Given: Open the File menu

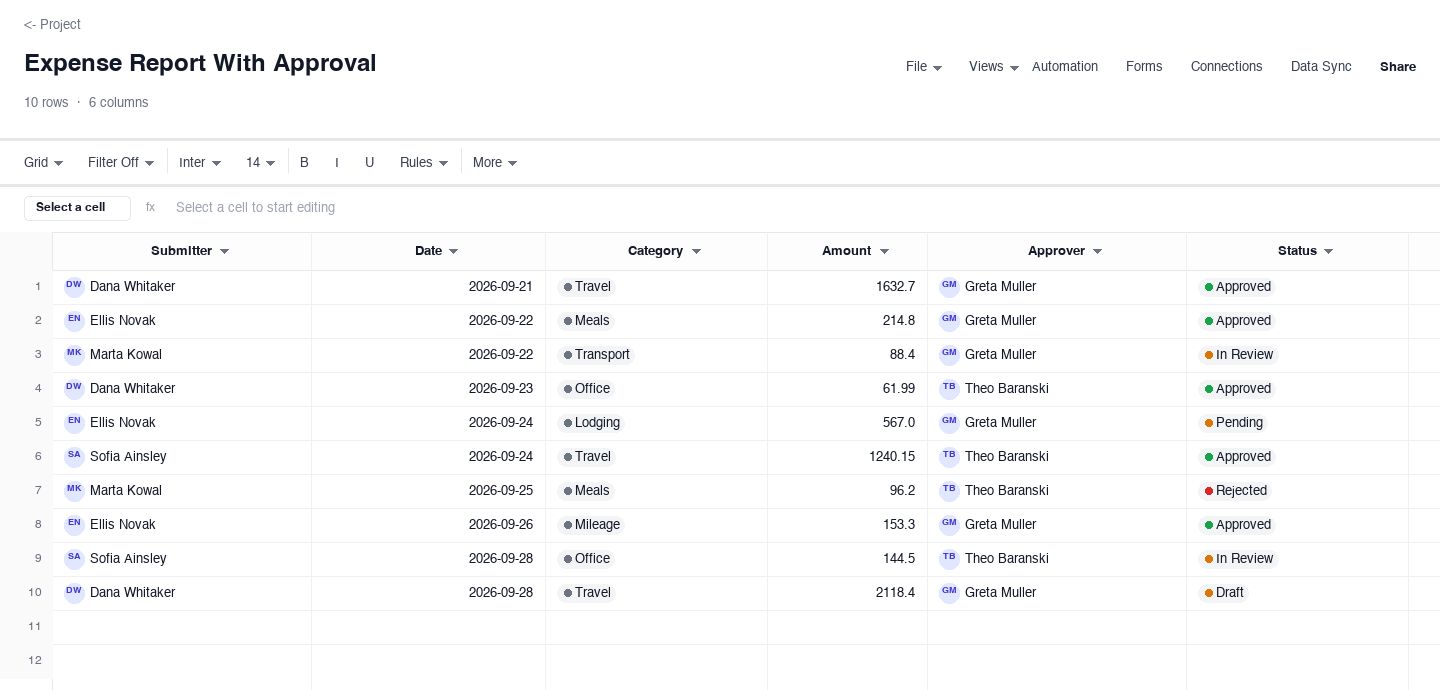Looking at the screenshot, I should point(924,67).
